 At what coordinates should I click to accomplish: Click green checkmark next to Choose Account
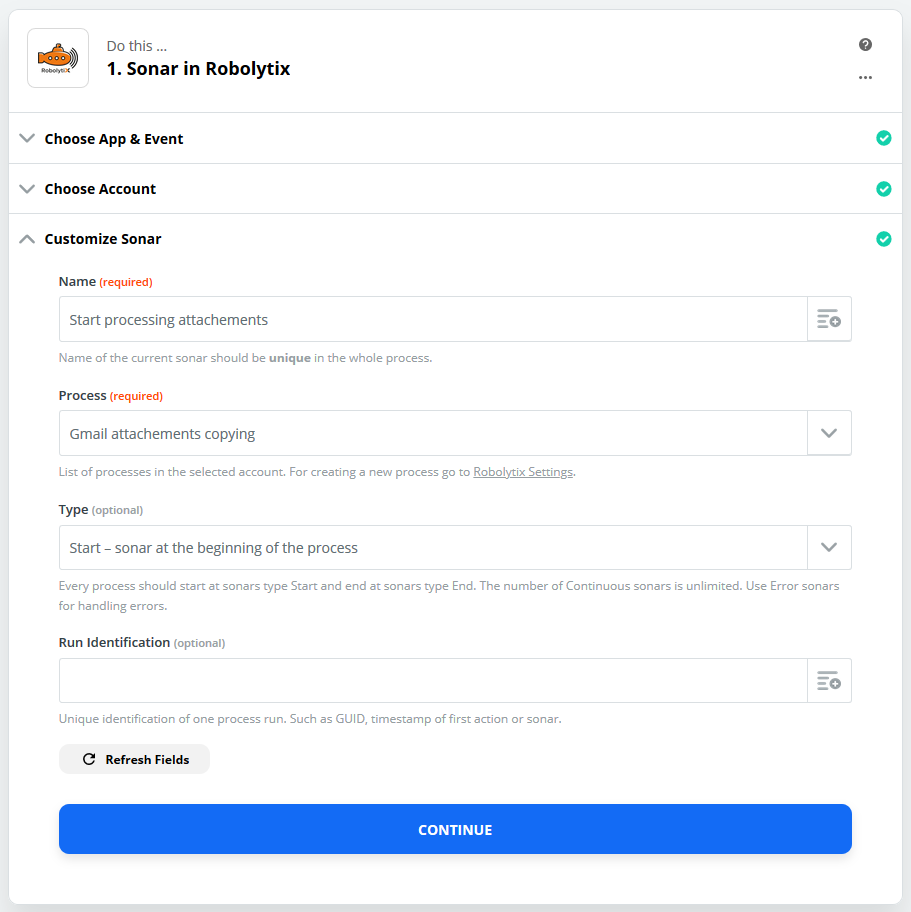(884, 189)
